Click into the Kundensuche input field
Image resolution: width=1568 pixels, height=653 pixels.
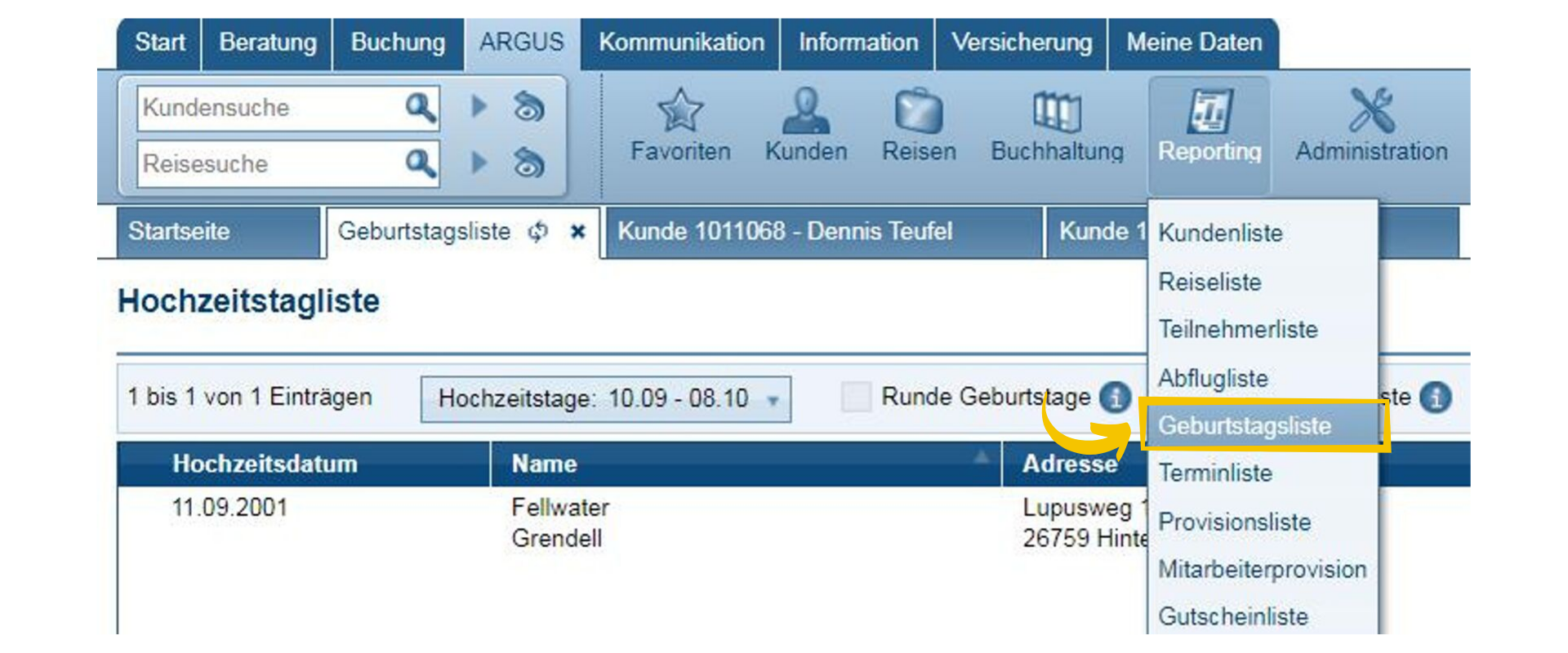[x=268, y=108]
